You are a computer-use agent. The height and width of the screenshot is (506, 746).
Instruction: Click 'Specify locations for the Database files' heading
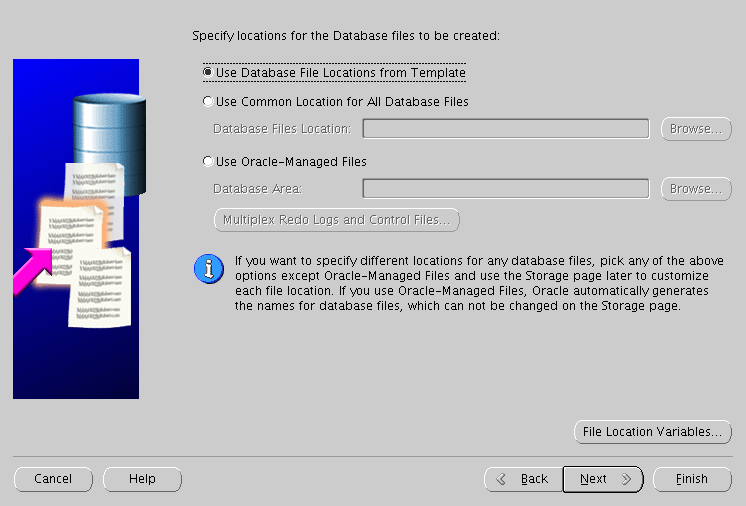coord(346,36)
